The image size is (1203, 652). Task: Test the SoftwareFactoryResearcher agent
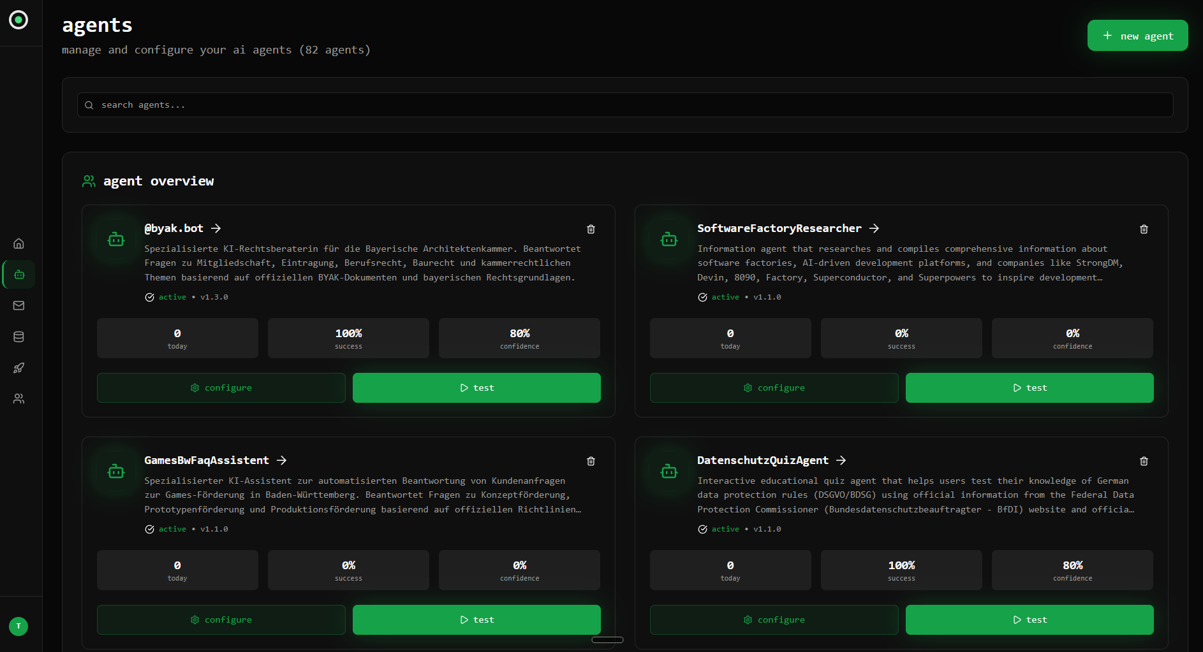[1030, 388]
